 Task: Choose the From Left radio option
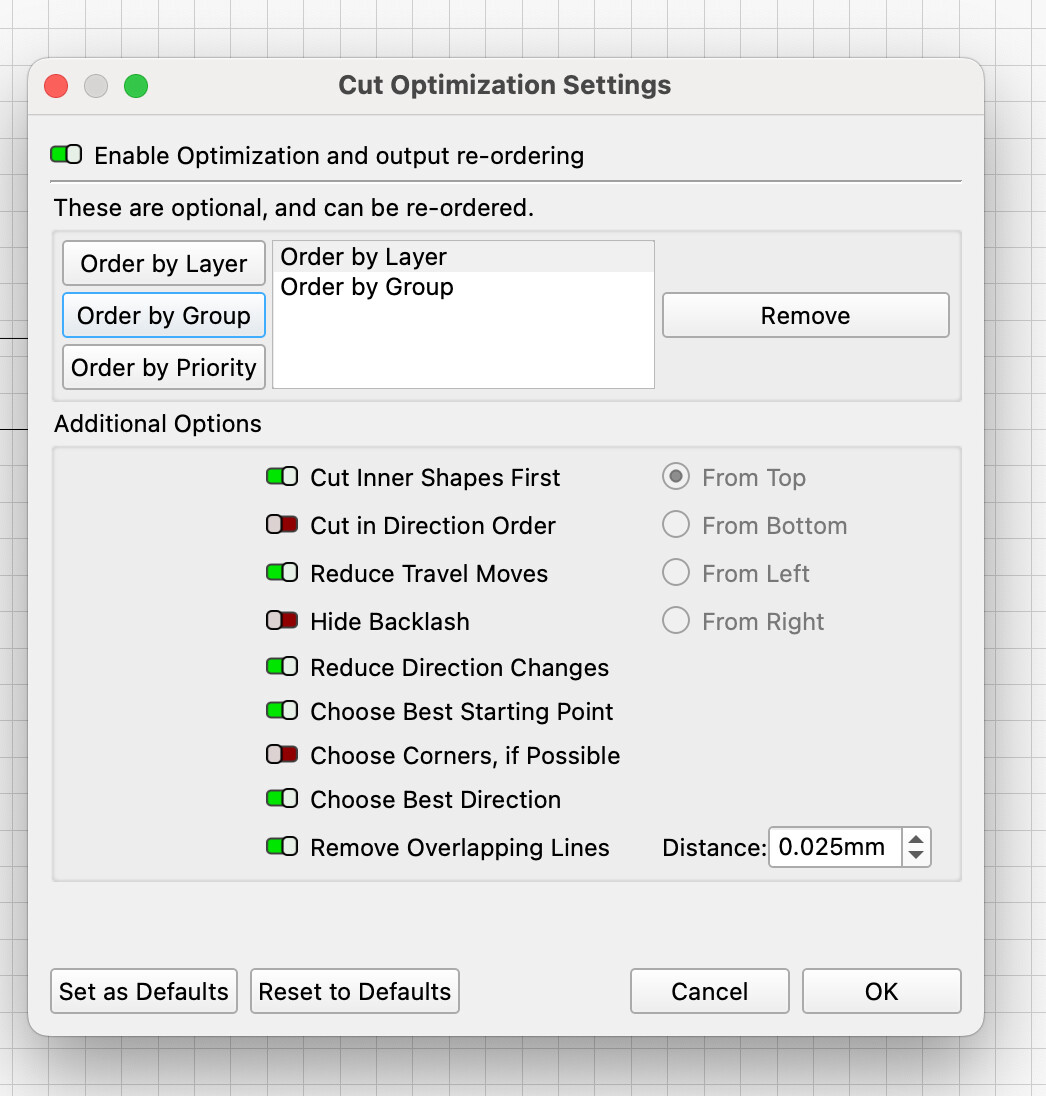coord(676,573)
